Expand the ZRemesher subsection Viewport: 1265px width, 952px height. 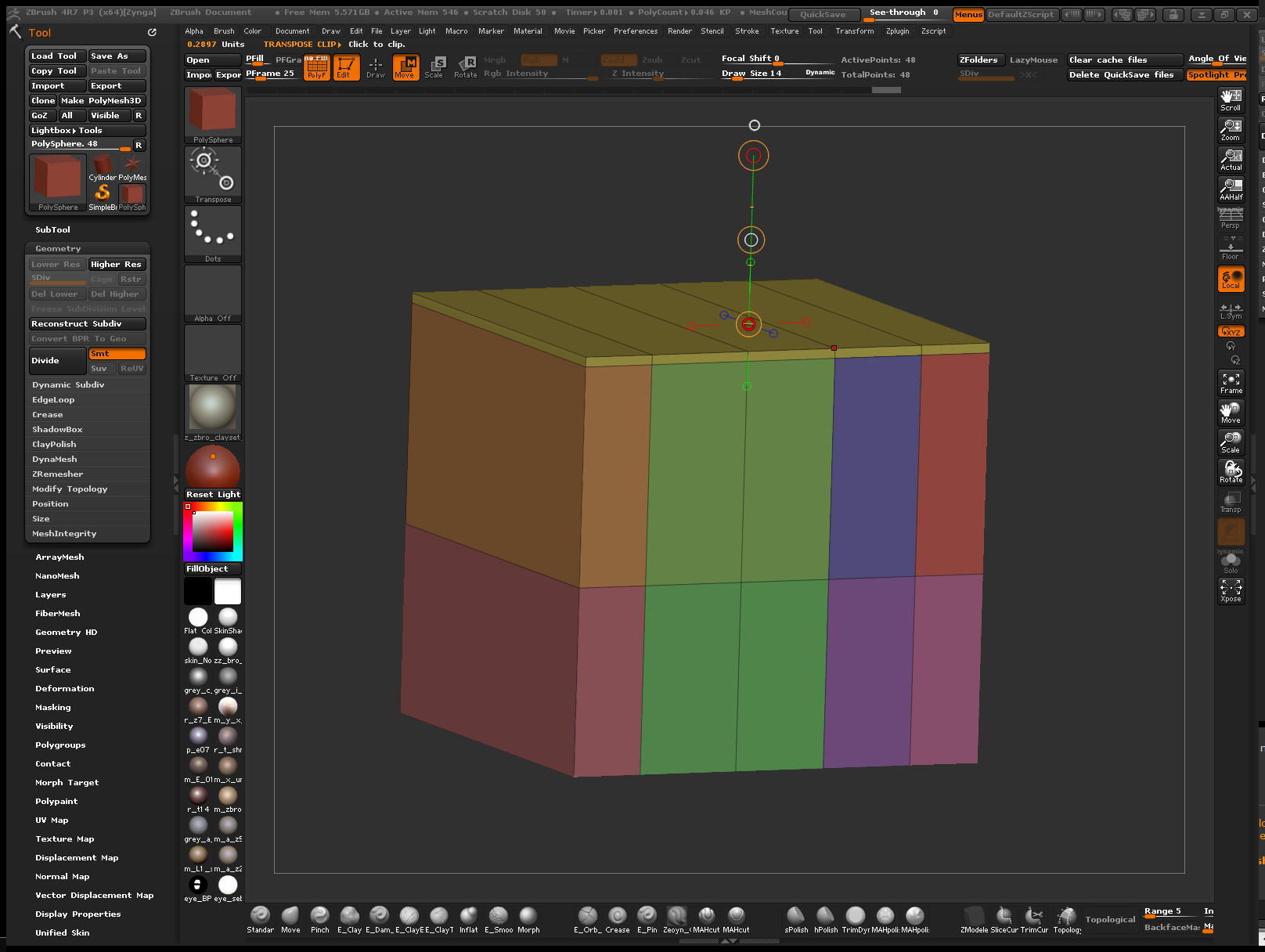pos(57,474)
